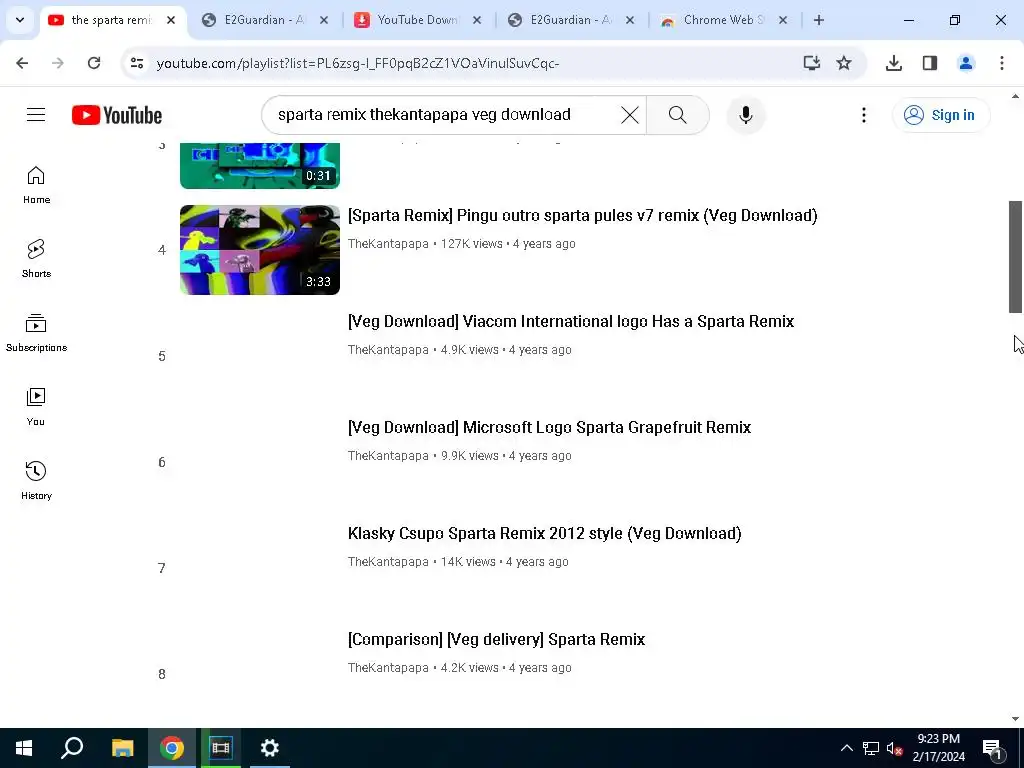Go back with the browser back arrow
Viewport: 1024px width, 768px height.
click(x=22, y=63)
